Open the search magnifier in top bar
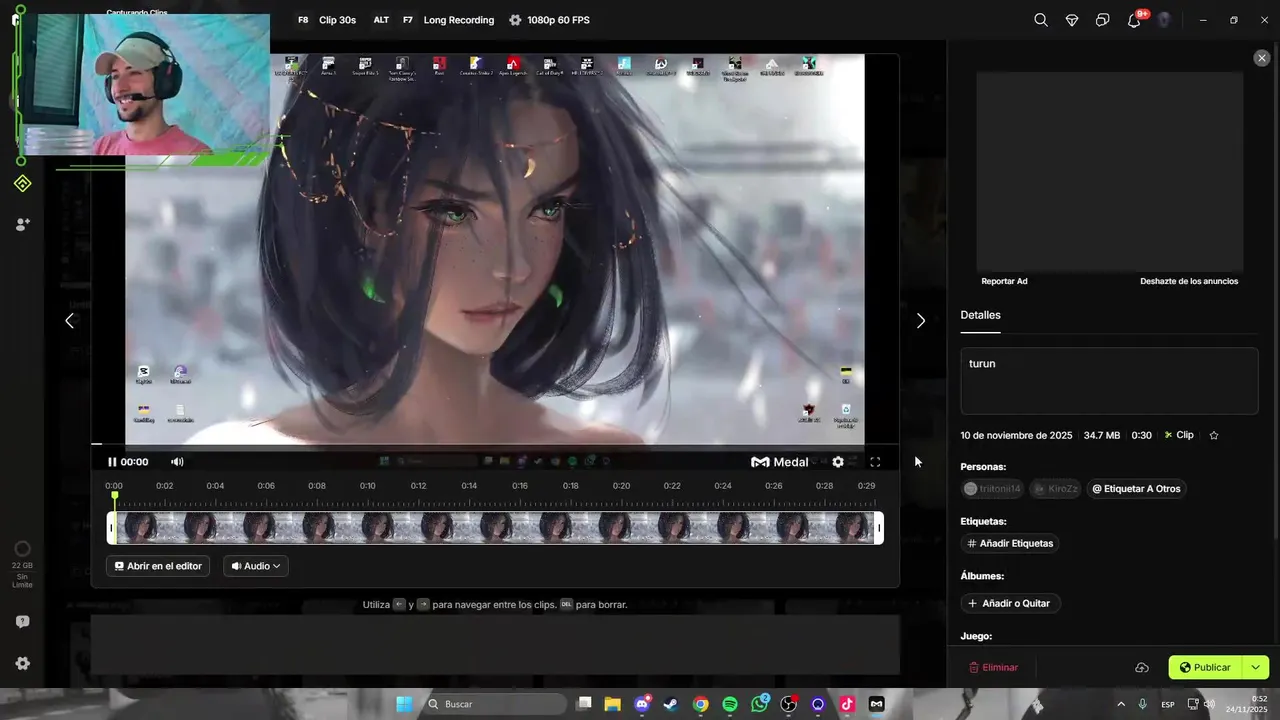Viewport: 1280px width, 720px height. point(1041,20)
